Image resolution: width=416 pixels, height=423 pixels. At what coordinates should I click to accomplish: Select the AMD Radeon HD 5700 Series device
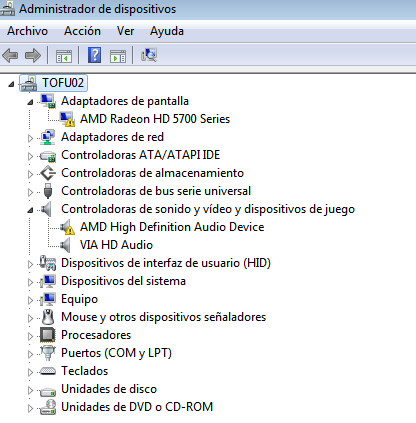point(155,119)
